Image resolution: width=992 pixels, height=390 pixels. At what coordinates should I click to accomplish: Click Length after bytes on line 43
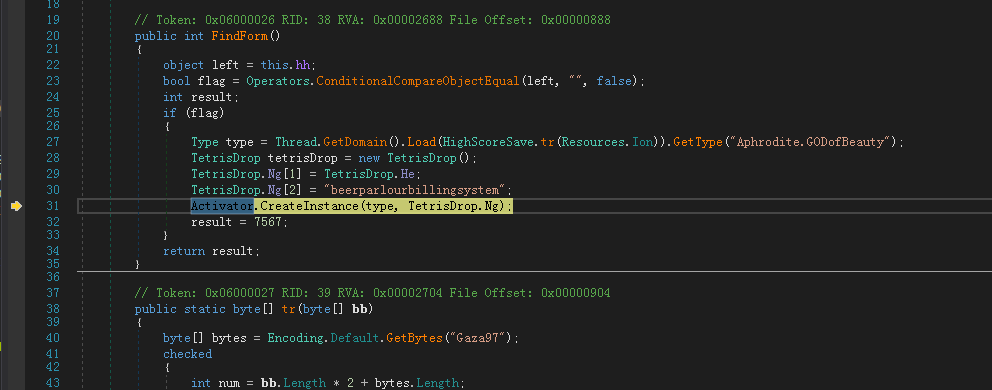pos(439,383)
